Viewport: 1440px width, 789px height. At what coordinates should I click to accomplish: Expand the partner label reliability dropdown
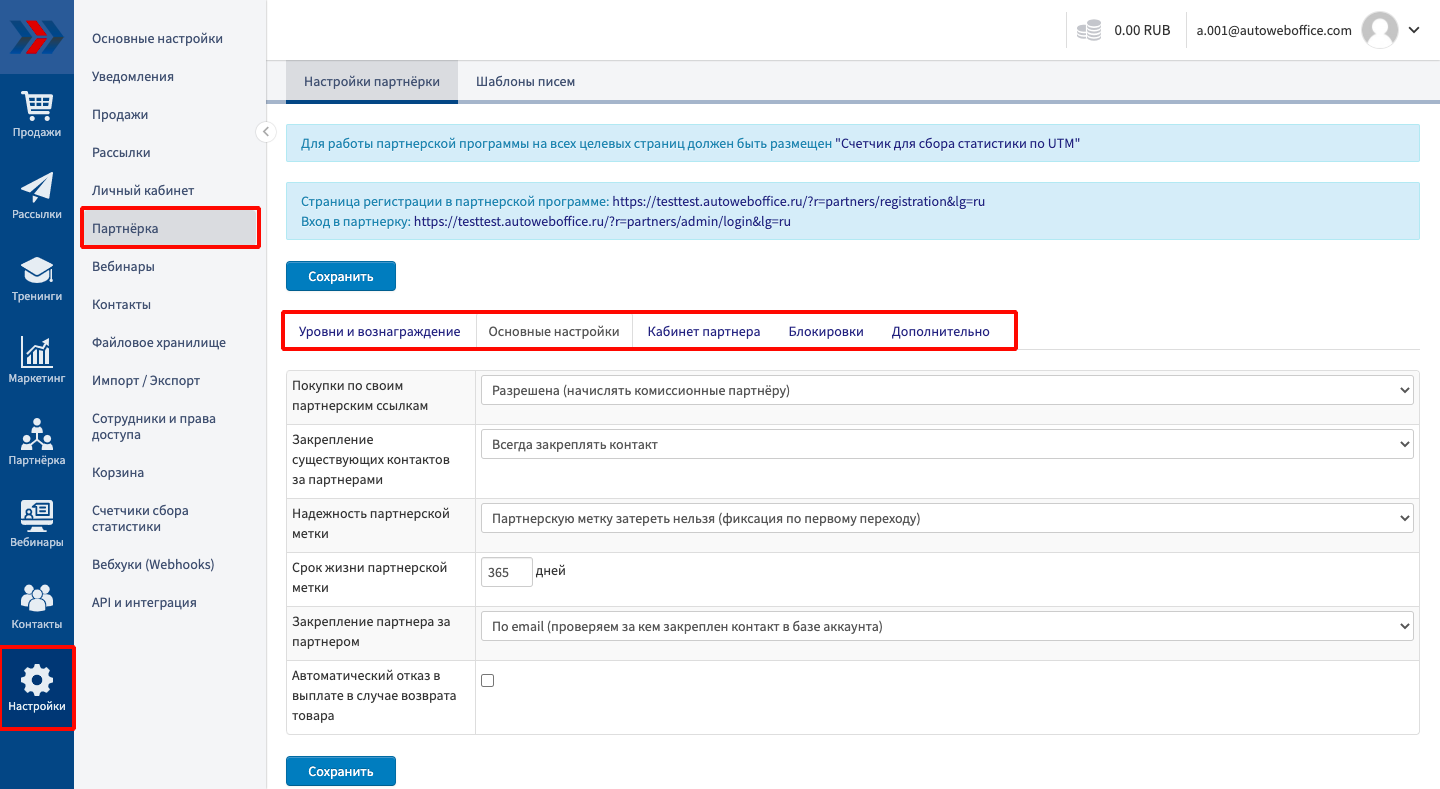(946, 518)
